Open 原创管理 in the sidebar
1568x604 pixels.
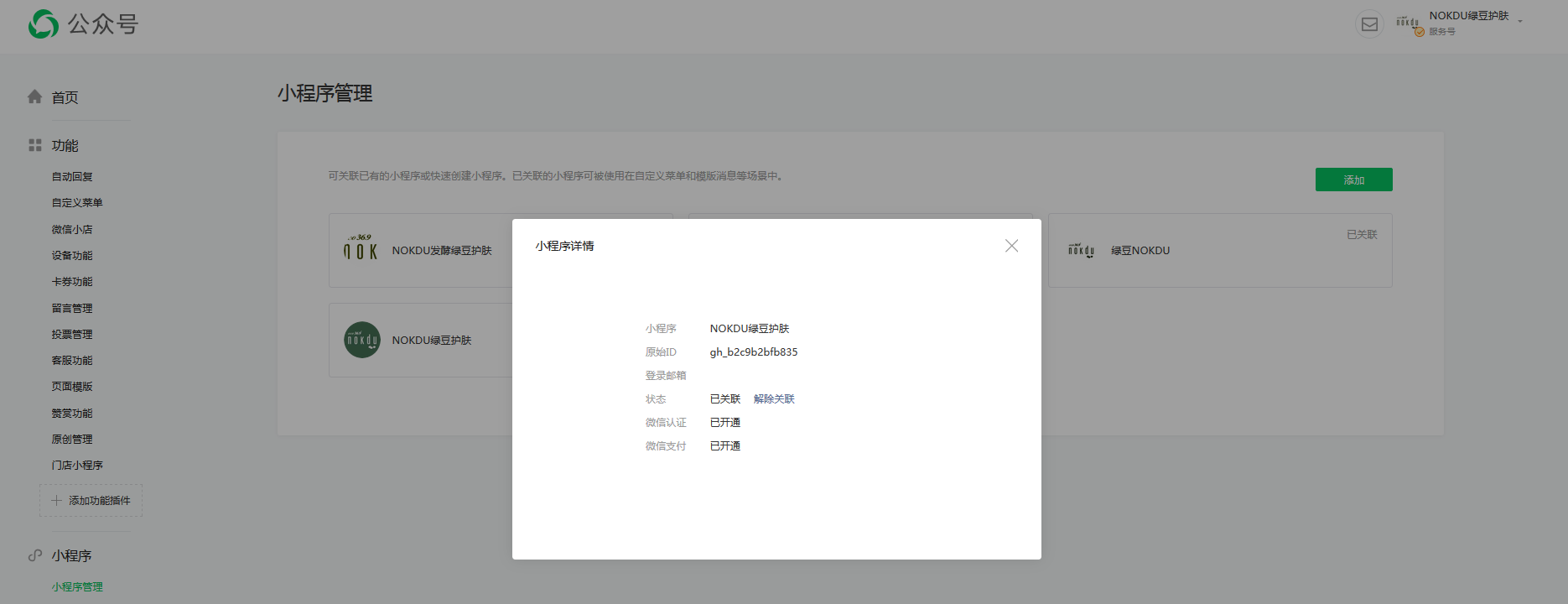tap(72, 439)
